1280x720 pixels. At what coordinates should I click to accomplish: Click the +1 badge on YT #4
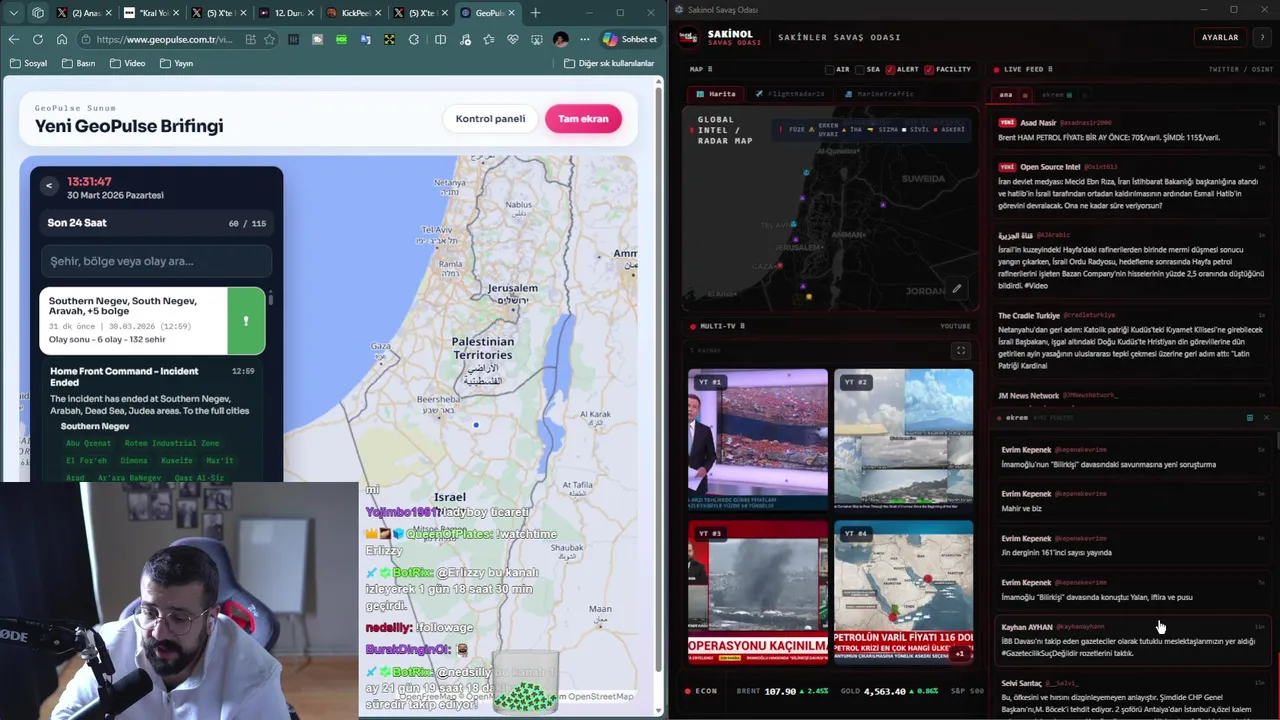[959, 654]
